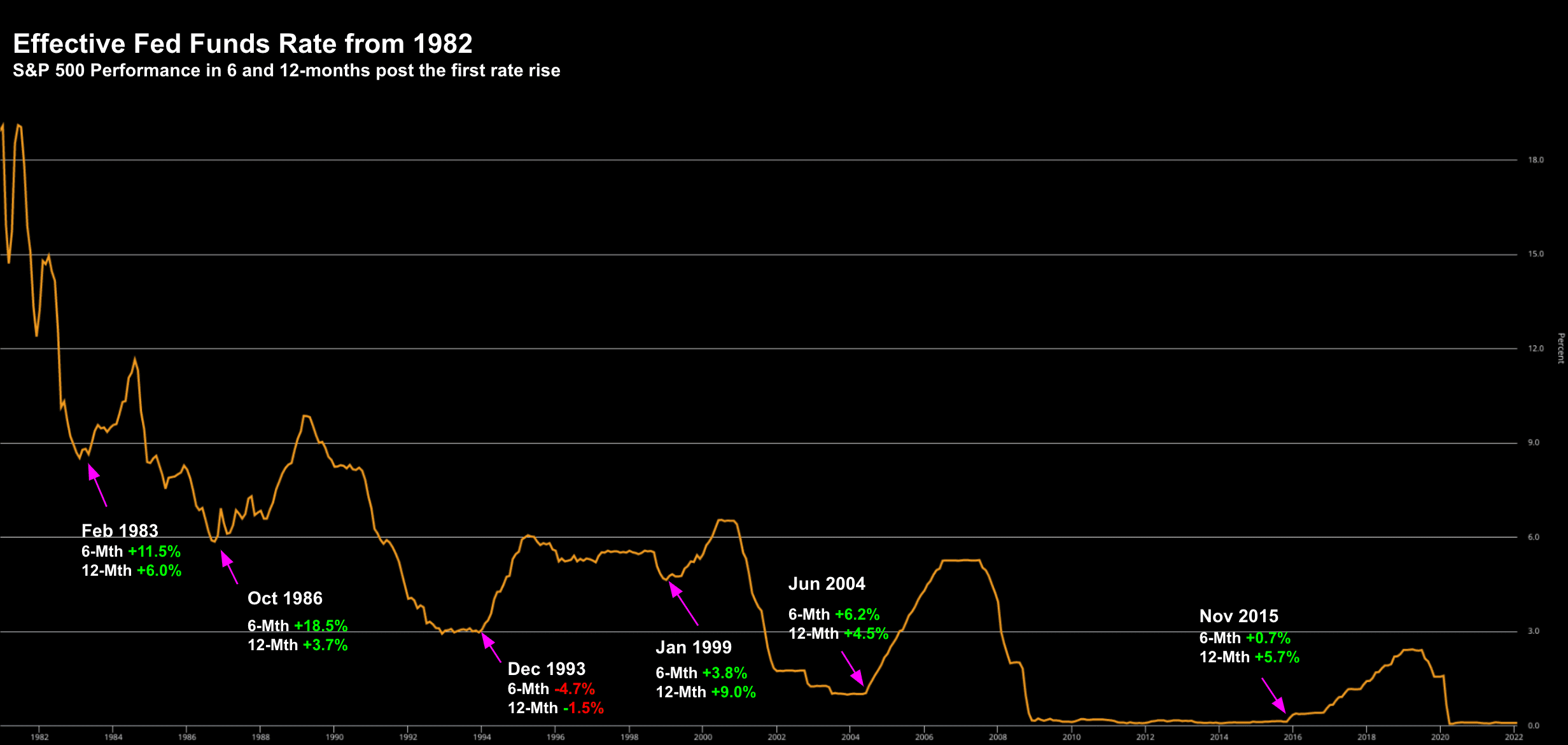The image size is (1568, 745).
Task: Click the green +9.0% 12-Mth value
Action: (733, 692)
